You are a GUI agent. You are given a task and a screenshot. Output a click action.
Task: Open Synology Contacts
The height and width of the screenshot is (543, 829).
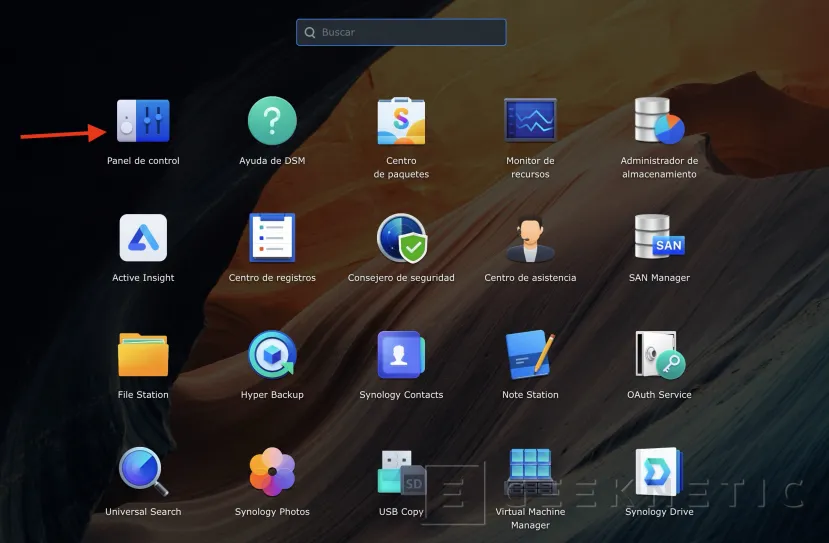pyautogui.click(x=401, y=355)
